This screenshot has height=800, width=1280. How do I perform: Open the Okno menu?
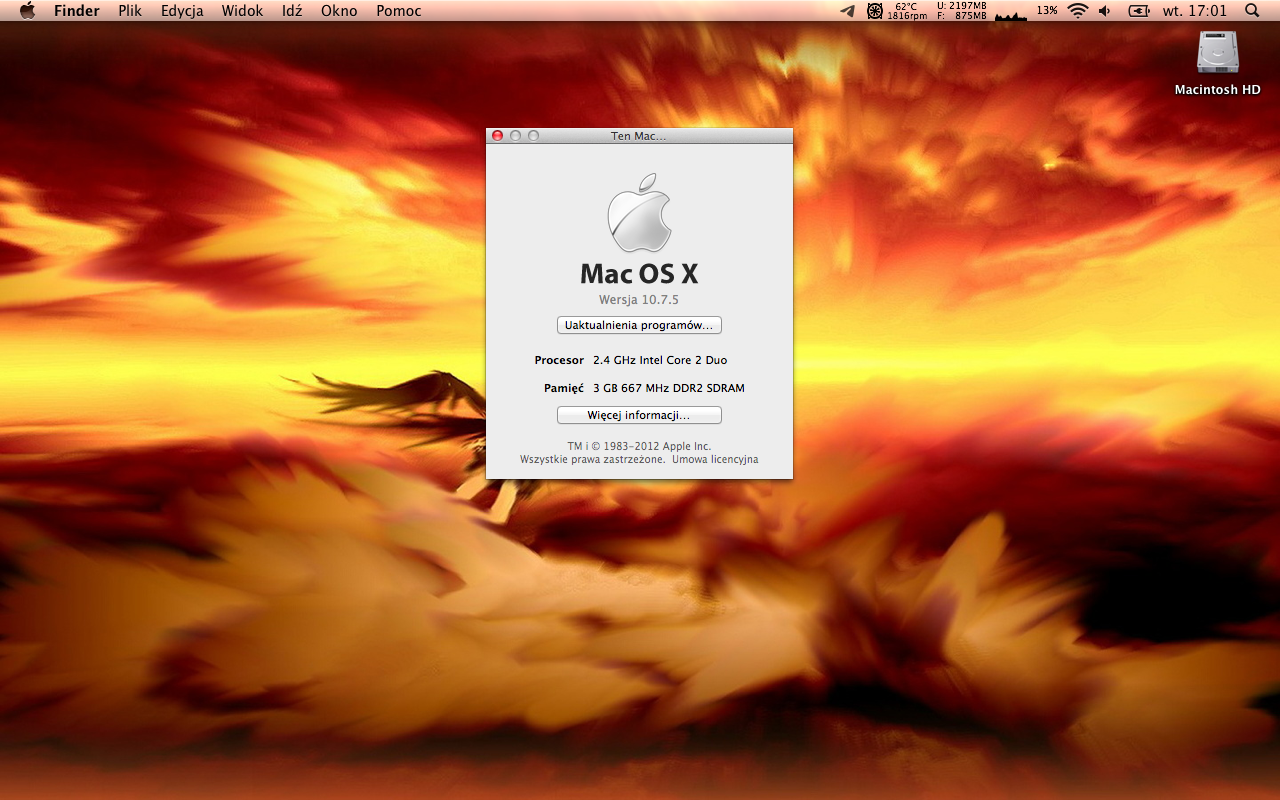[x=339, y=11]
